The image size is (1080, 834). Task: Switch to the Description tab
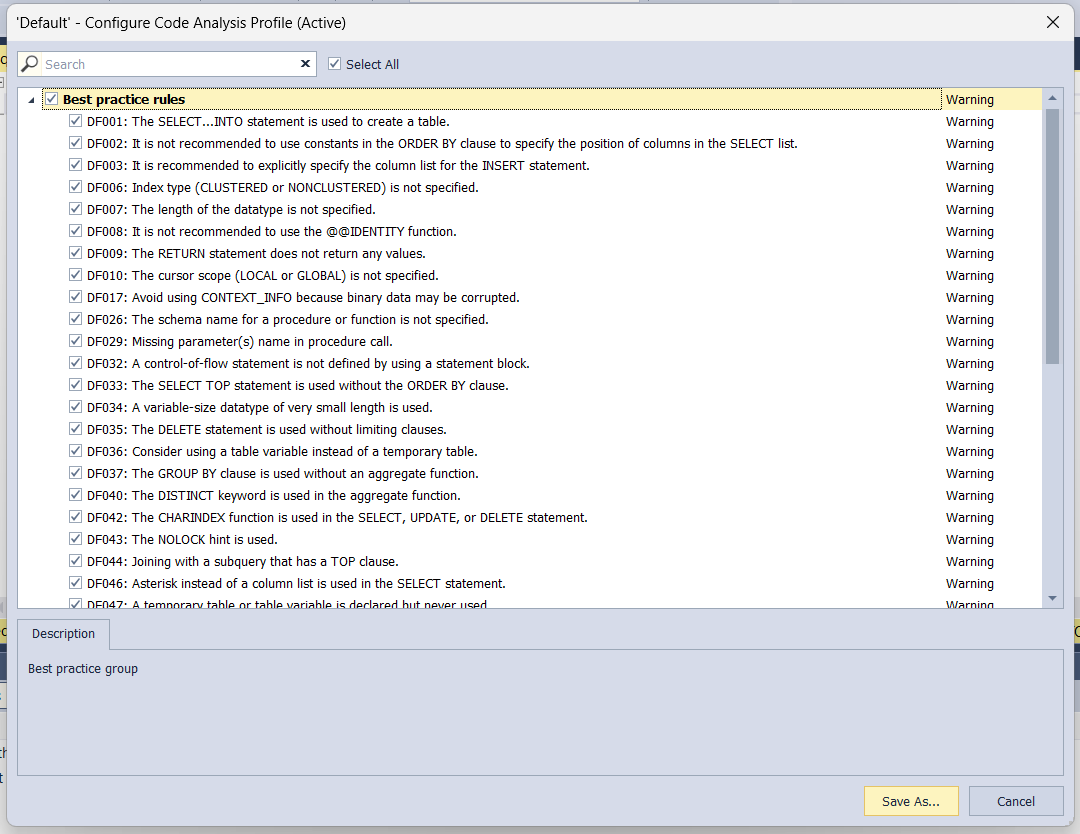tap(63, 634)
